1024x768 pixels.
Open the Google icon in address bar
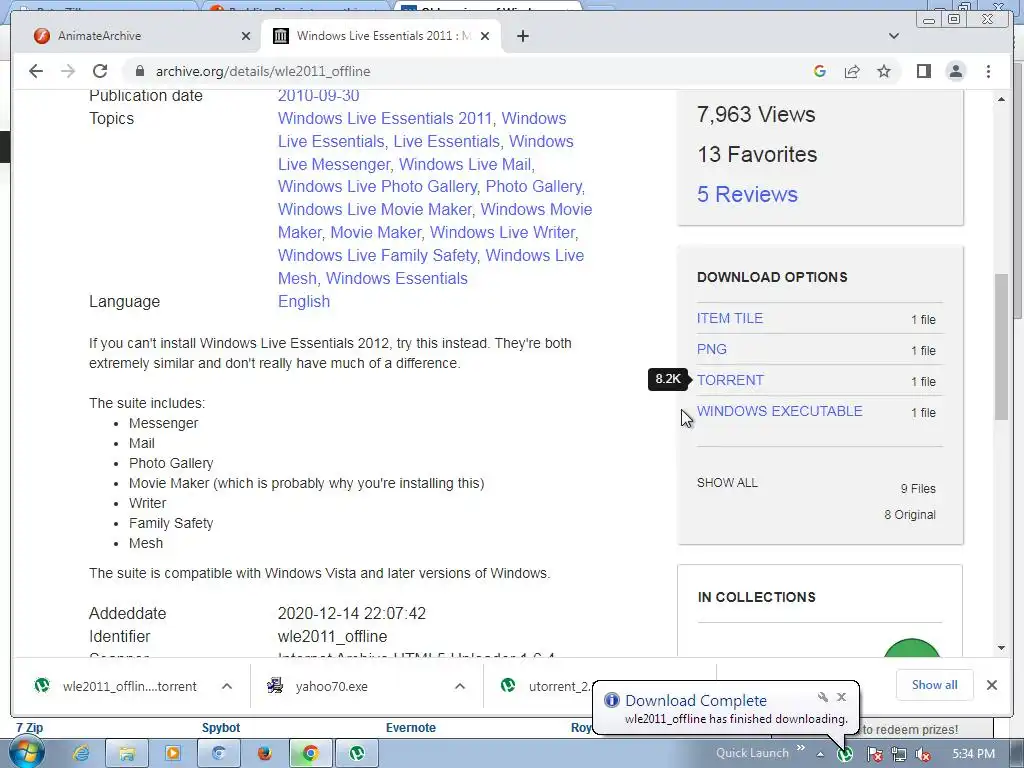tap(820, 71)
